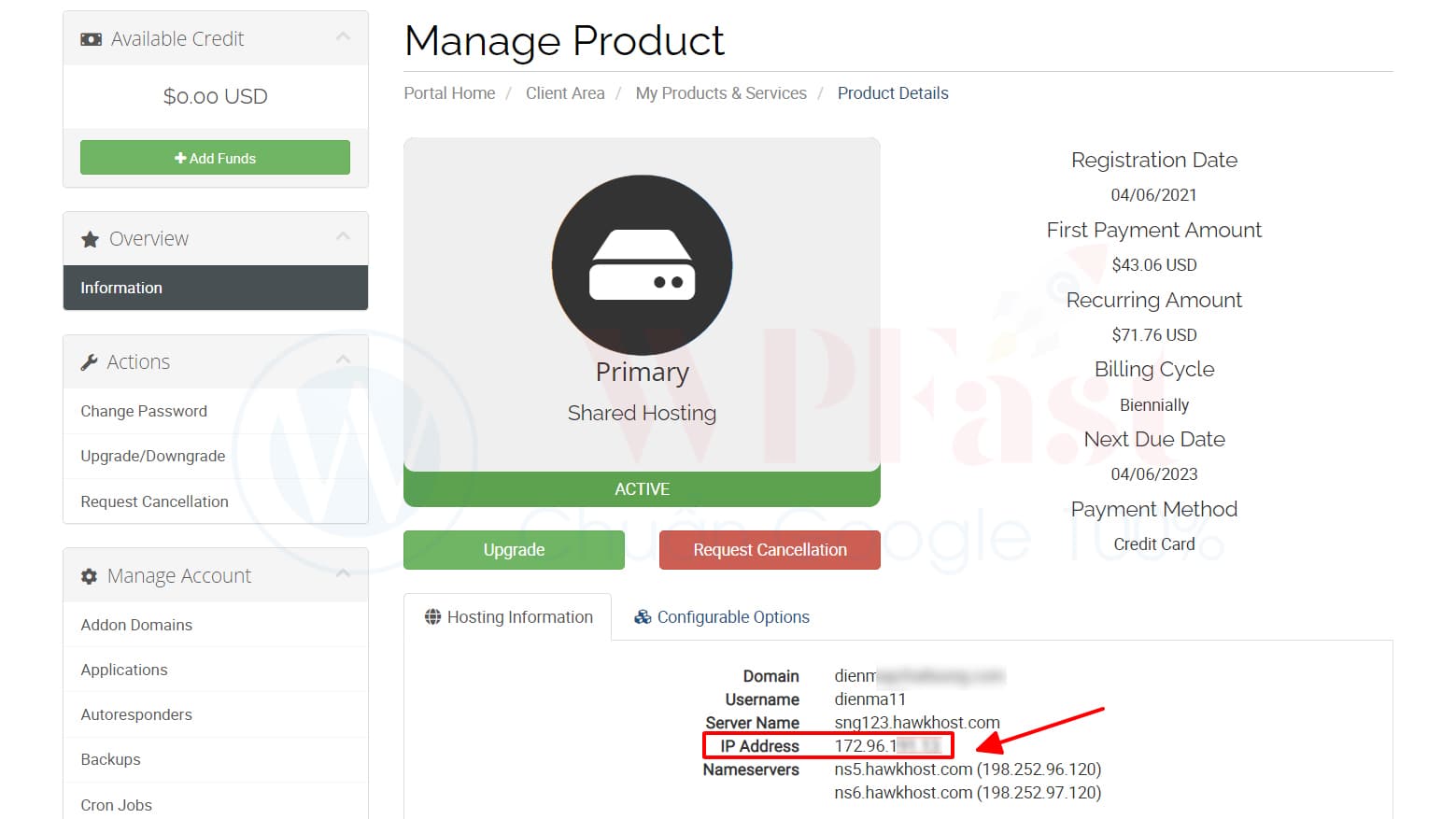This screenshot has height=819, width=1456.
Task: Click the globe icon on Hosting Information tab
Action: (x=432, y=617)
